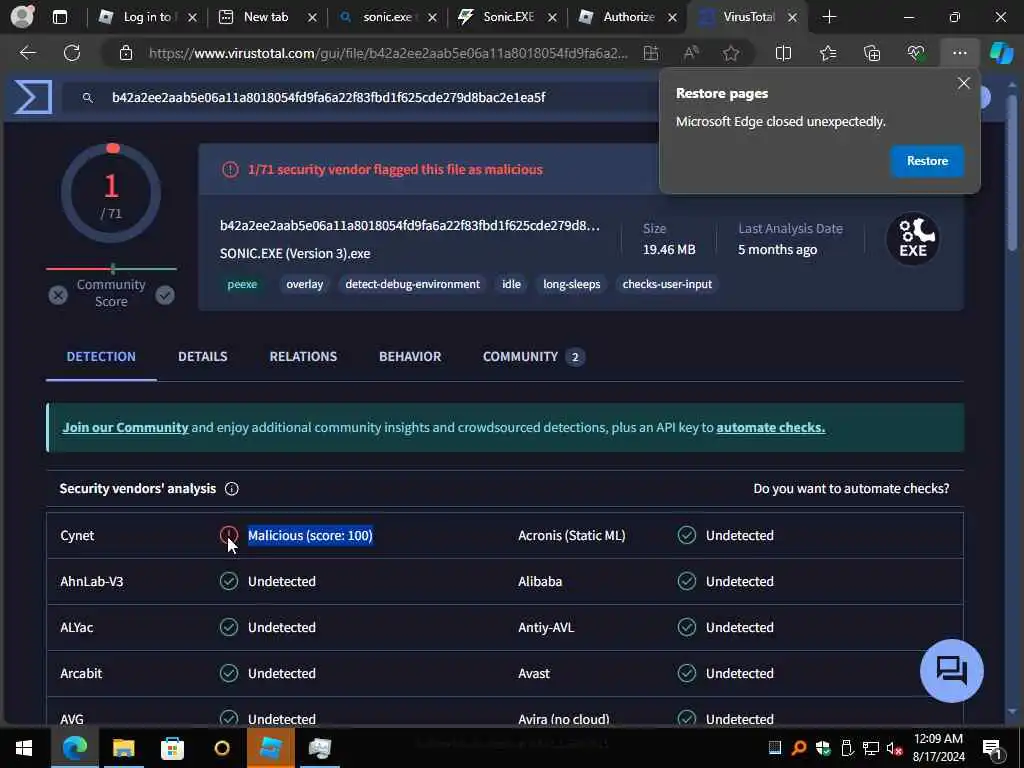Open File Explorer from taskbar

[x=123, y=748]
